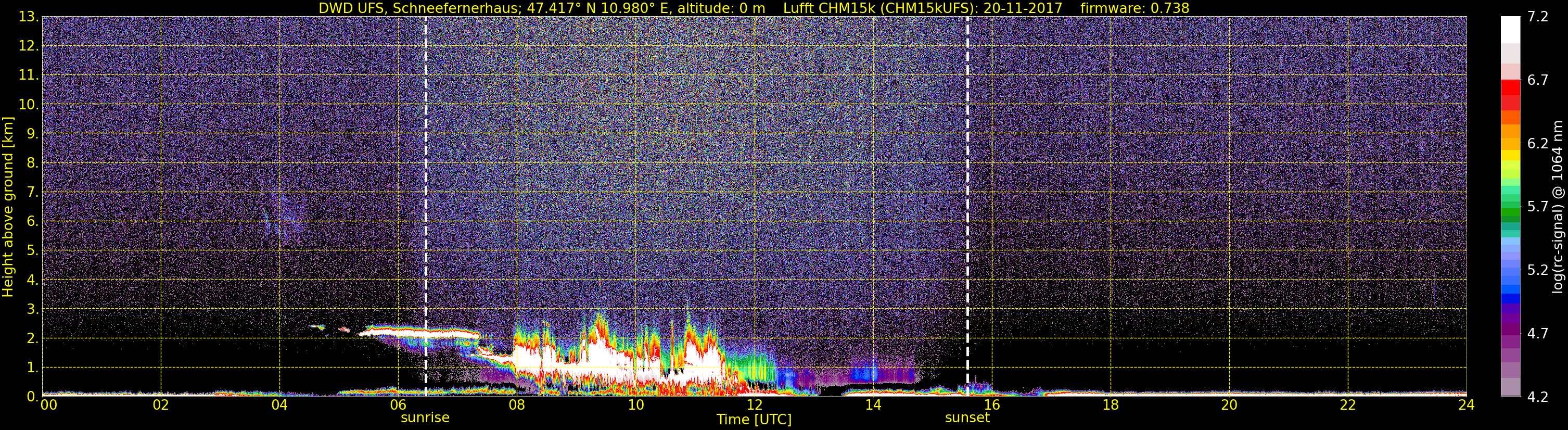Image resolution: width=1568 pixels, height=430 pixels.
Task: Click the y-axis tick label '8.'
Action: (32, 163)
